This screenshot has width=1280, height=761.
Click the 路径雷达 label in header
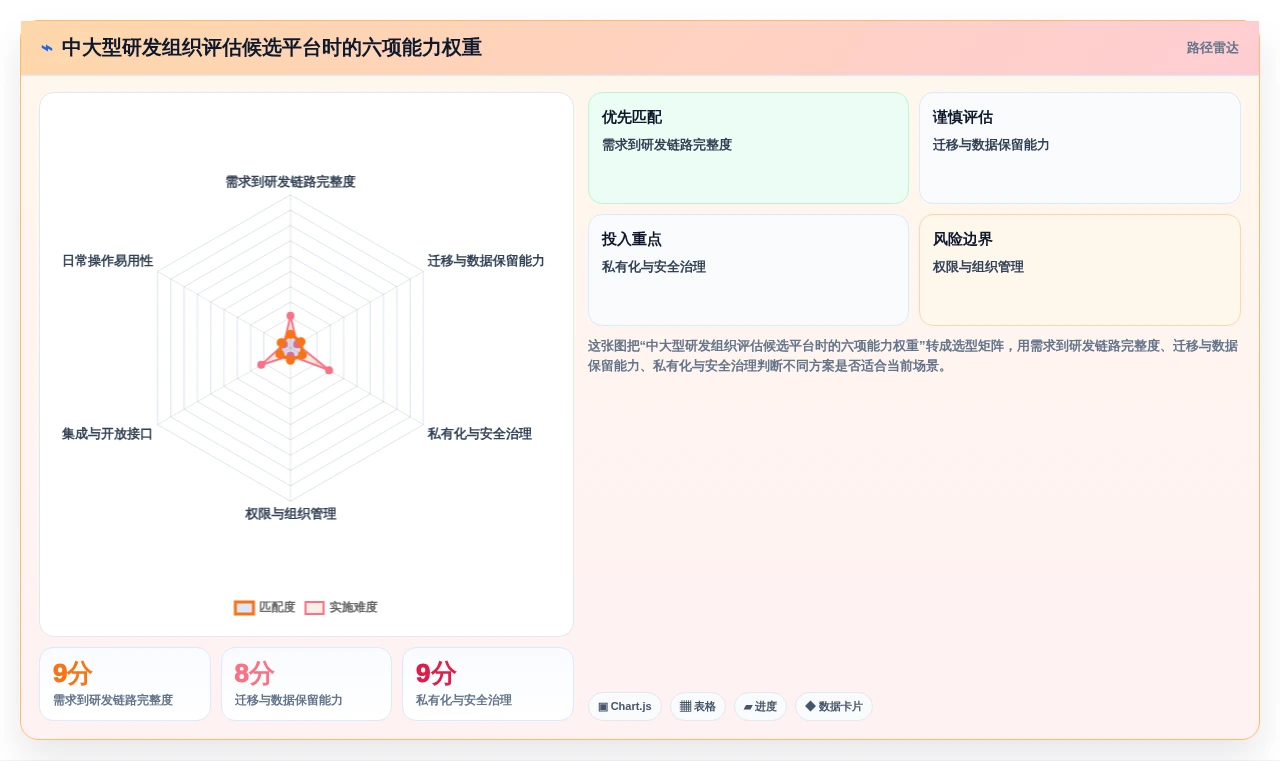(1212, 48)
